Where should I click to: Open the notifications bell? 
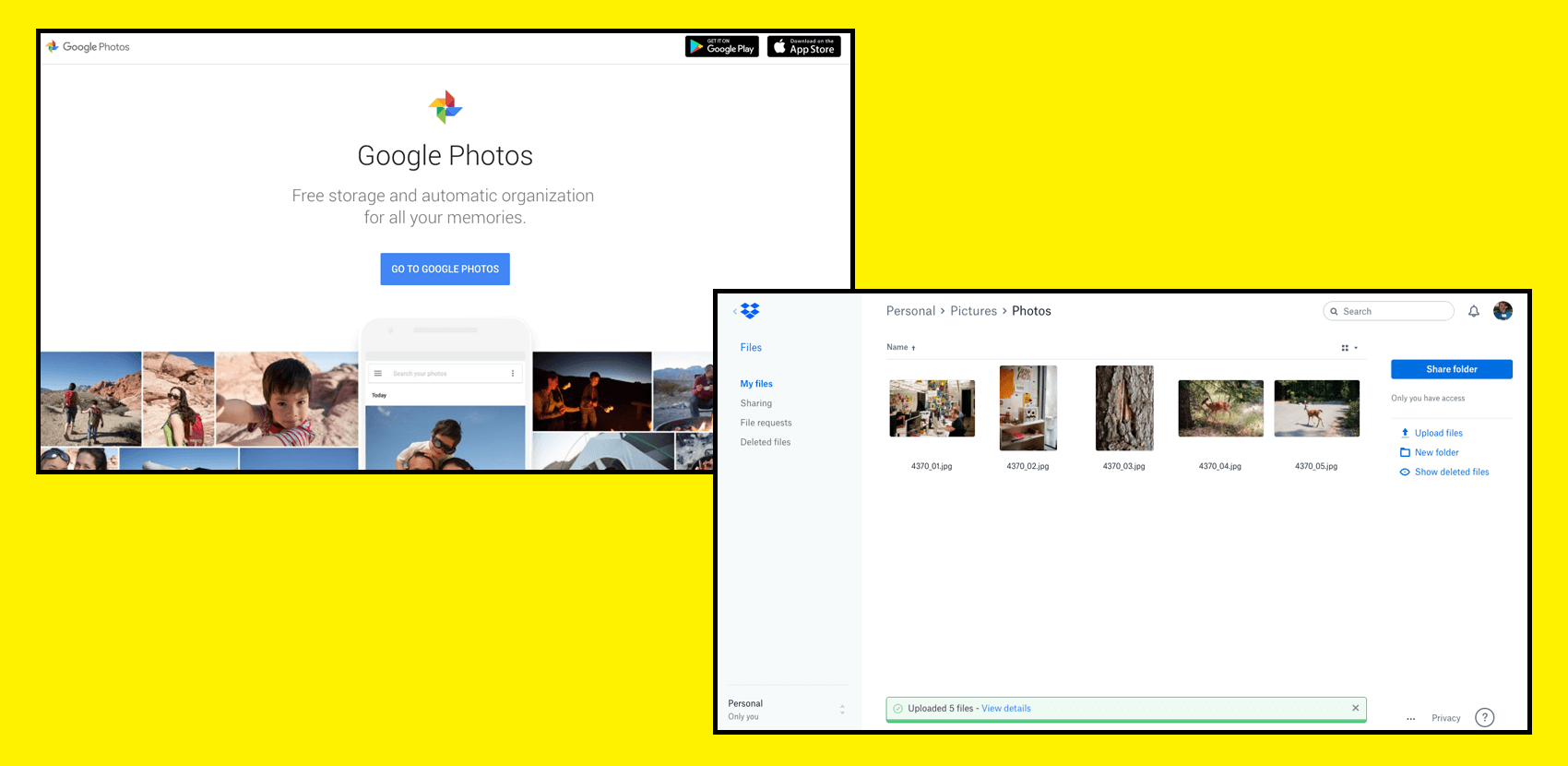tap(1474, 311)
